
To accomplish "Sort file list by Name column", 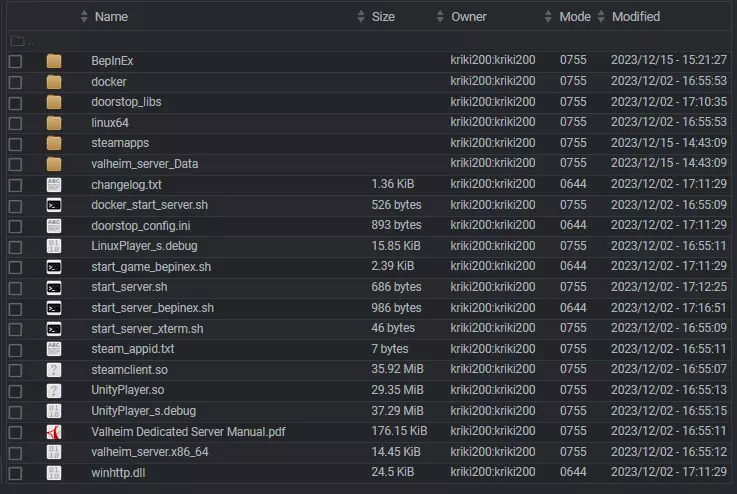I will (111, 17).
